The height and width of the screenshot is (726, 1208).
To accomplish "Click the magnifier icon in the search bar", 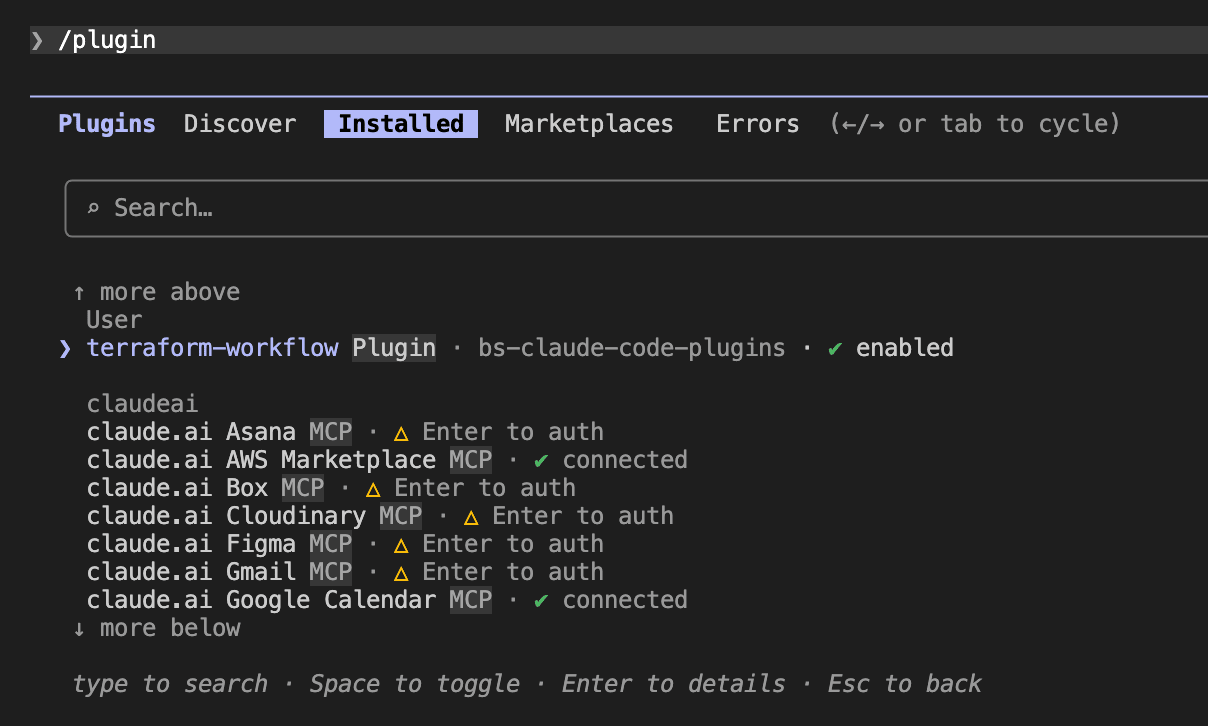I will (x=93, y=207).
